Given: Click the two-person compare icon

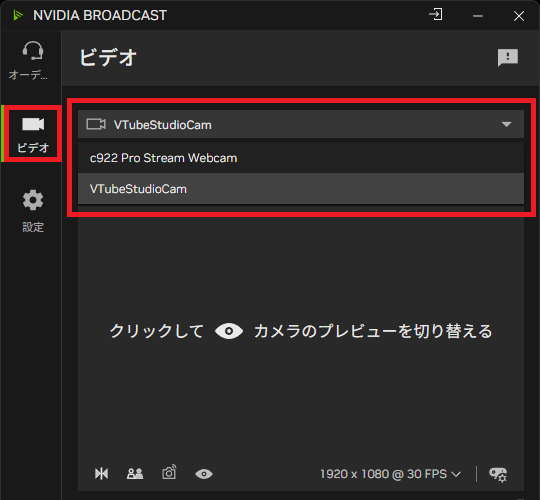Looking at the screenshot, I should tap(135, 473).
